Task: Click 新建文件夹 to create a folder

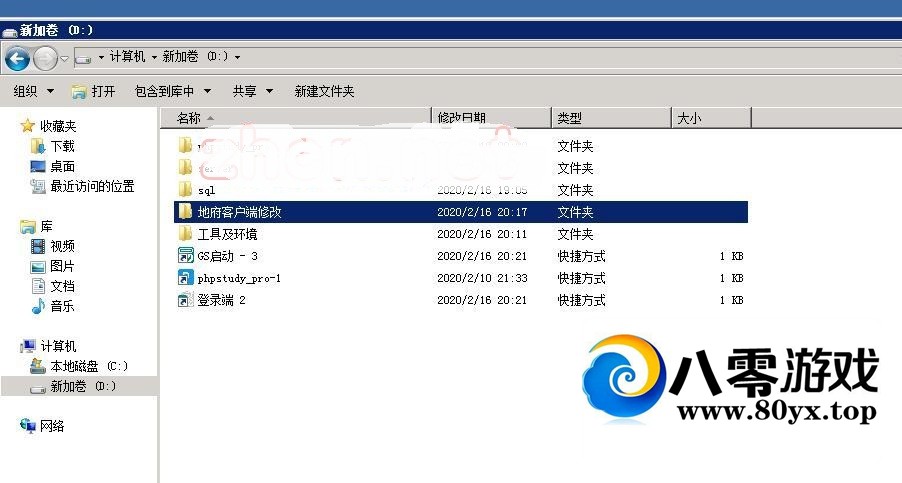Action: pyautogui.click(x=324, y=91)
